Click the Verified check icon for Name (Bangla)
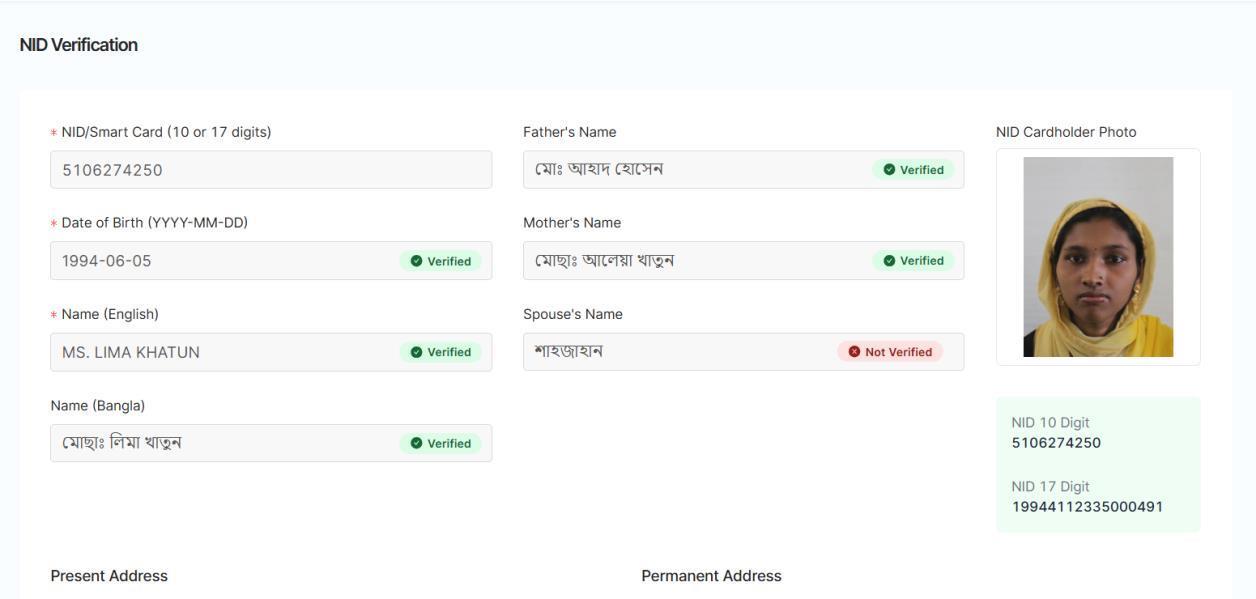Image resolution: width=1256 pixels, height=599 pixels. click(x=416, y=443)
